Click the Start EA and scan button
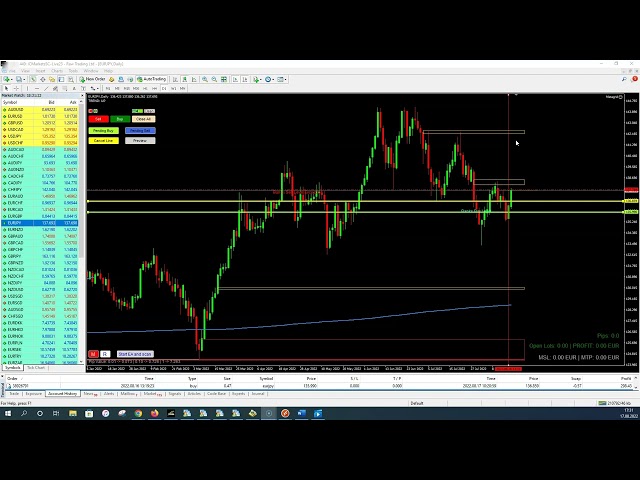The image size is (640, 480). click(x=135, y=354)
